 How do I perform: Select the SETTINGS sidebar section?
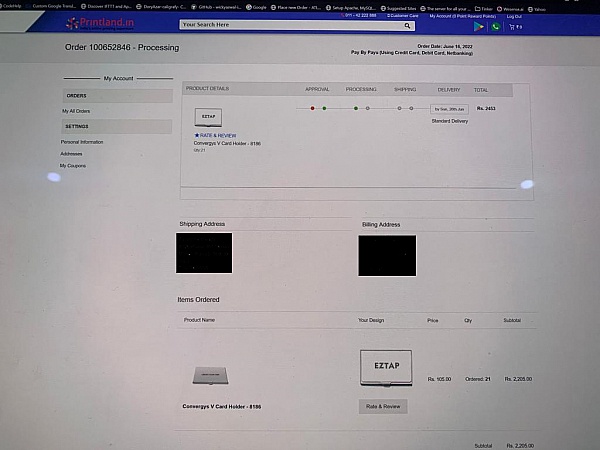pyautogui.click(x=117, y=126)
